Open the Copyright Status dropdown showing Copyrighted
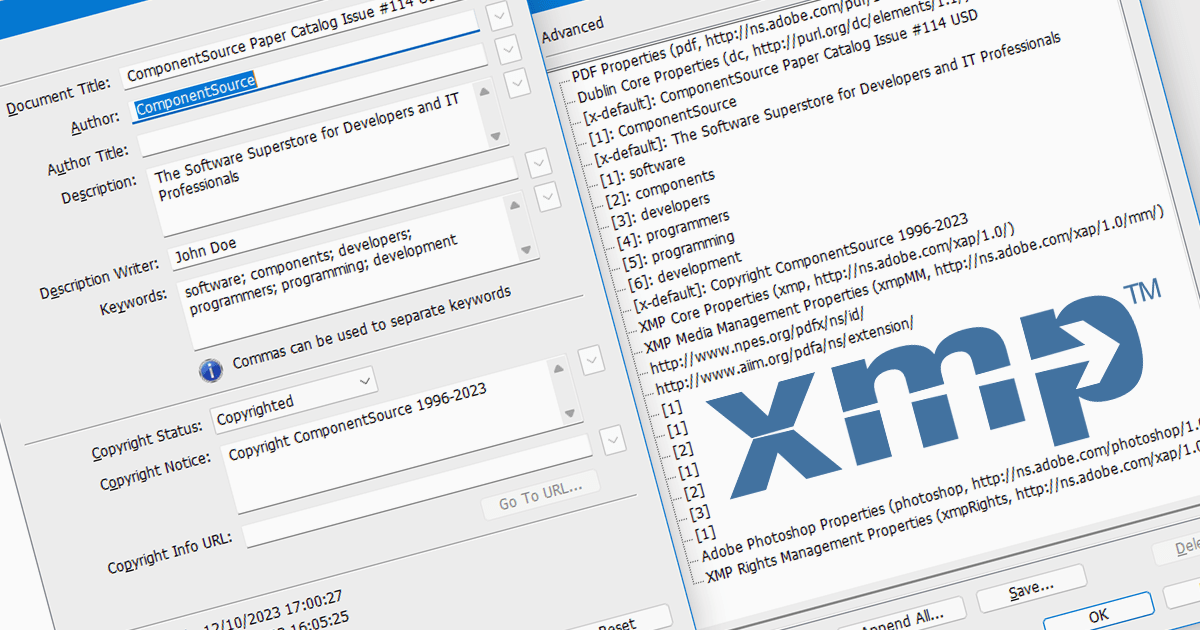The image size is (1200, 630). (x=293, y=398)
